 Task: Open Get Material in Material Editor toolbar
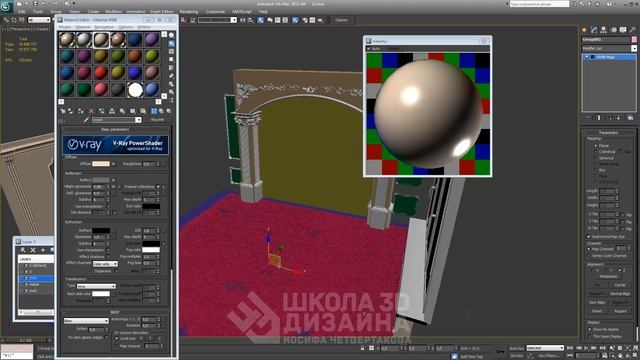click(x=62, y=111)
